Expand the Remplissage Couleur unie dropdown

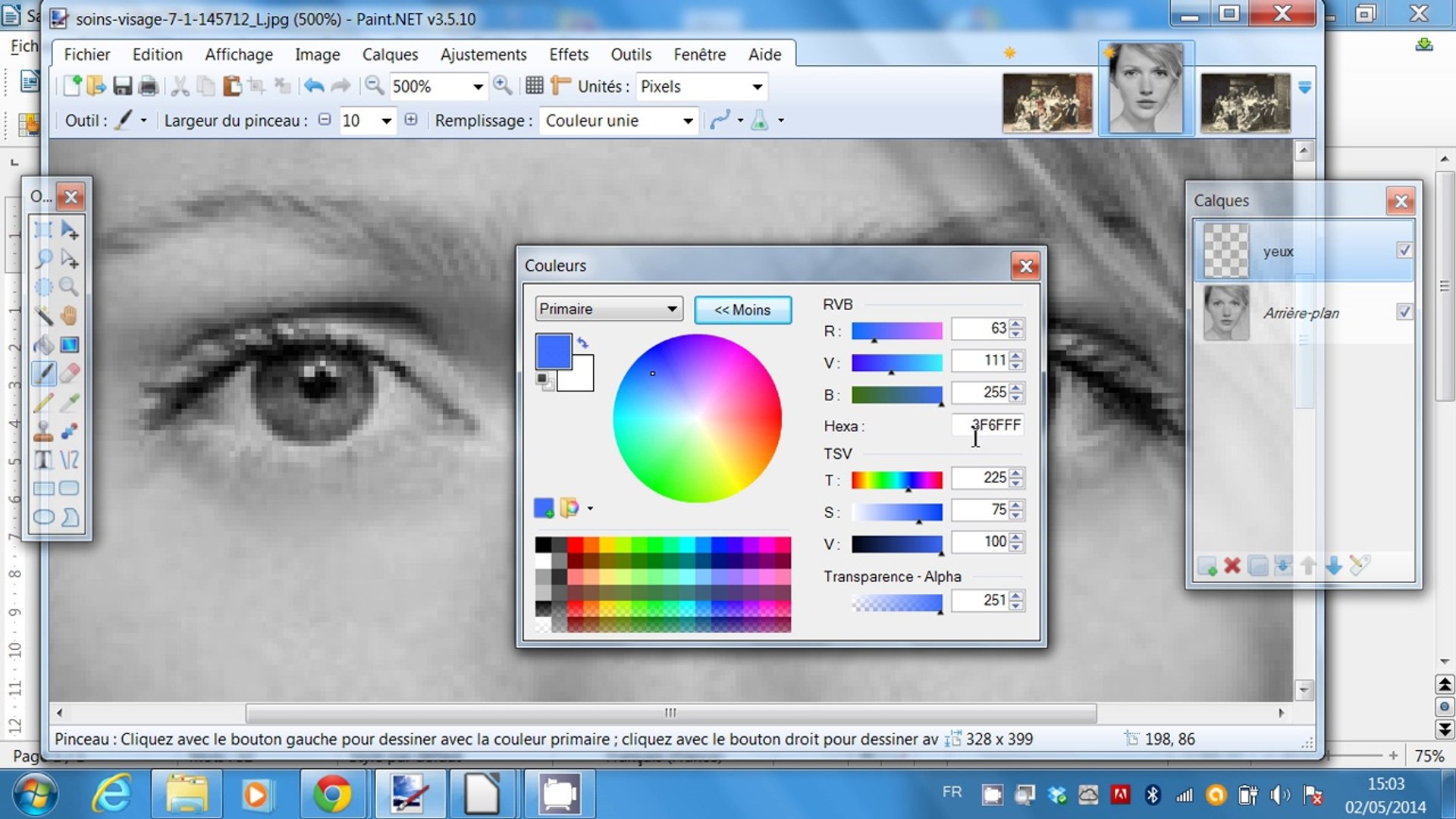[687, 121]
